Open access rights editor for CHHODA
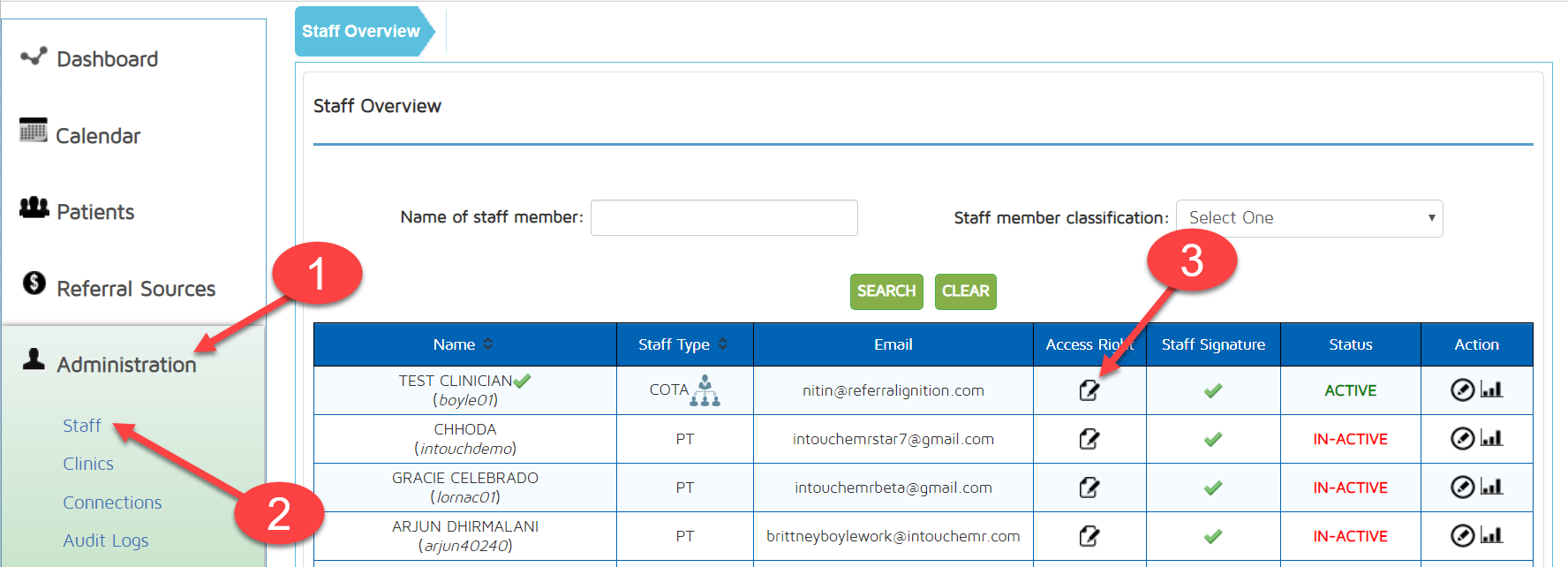Viewport: 1568px width, 567px height. tap(1089, 439)
